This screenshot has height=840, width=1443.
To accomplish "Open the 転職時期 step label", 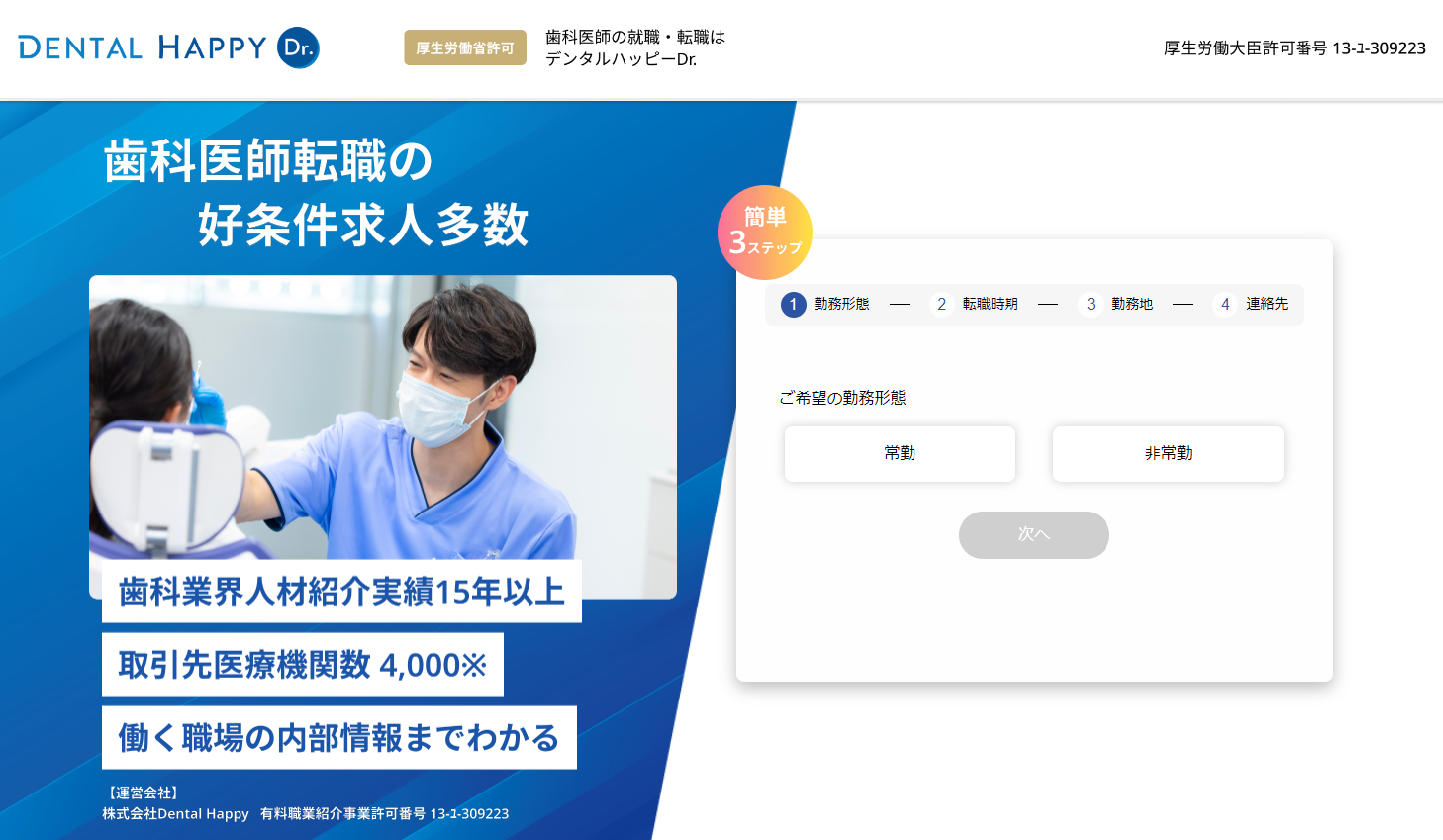I will click(x=990, y=304).
